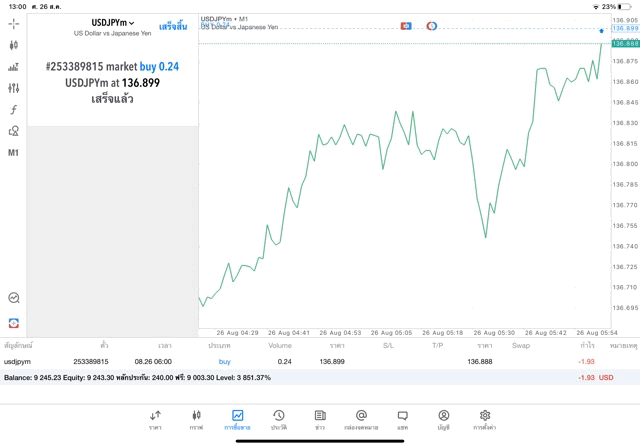Image resolution: width=640 pixels, height=447 pixels.
Task: Click the red-blue circular clock icon on the chart
Action: (431, 26)
